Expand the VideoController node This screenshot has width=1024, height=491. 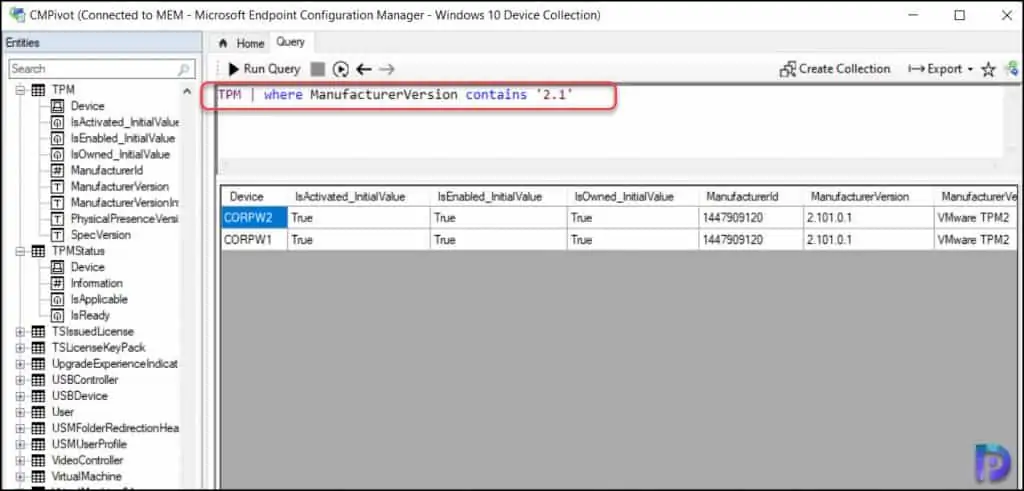pyautogui.click(x=20, y=460)
